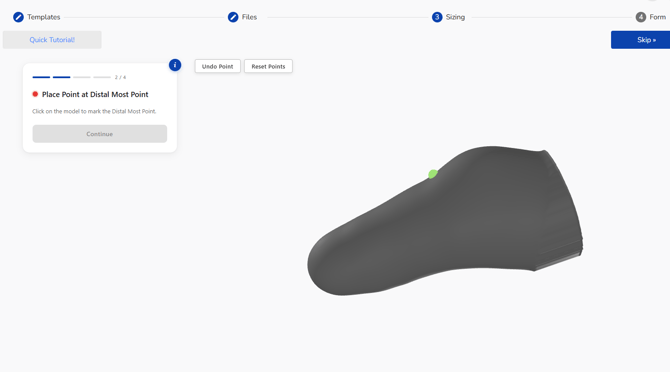
Task: Click the green marker point on model
Action: point(432,174)
